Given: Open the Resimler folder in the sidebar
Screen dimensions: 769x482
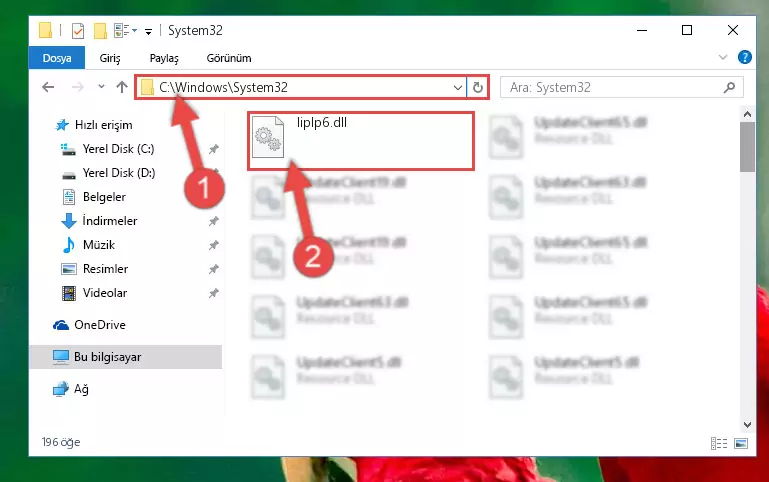Looking at the screenshot, I should [x=105, y=269].
